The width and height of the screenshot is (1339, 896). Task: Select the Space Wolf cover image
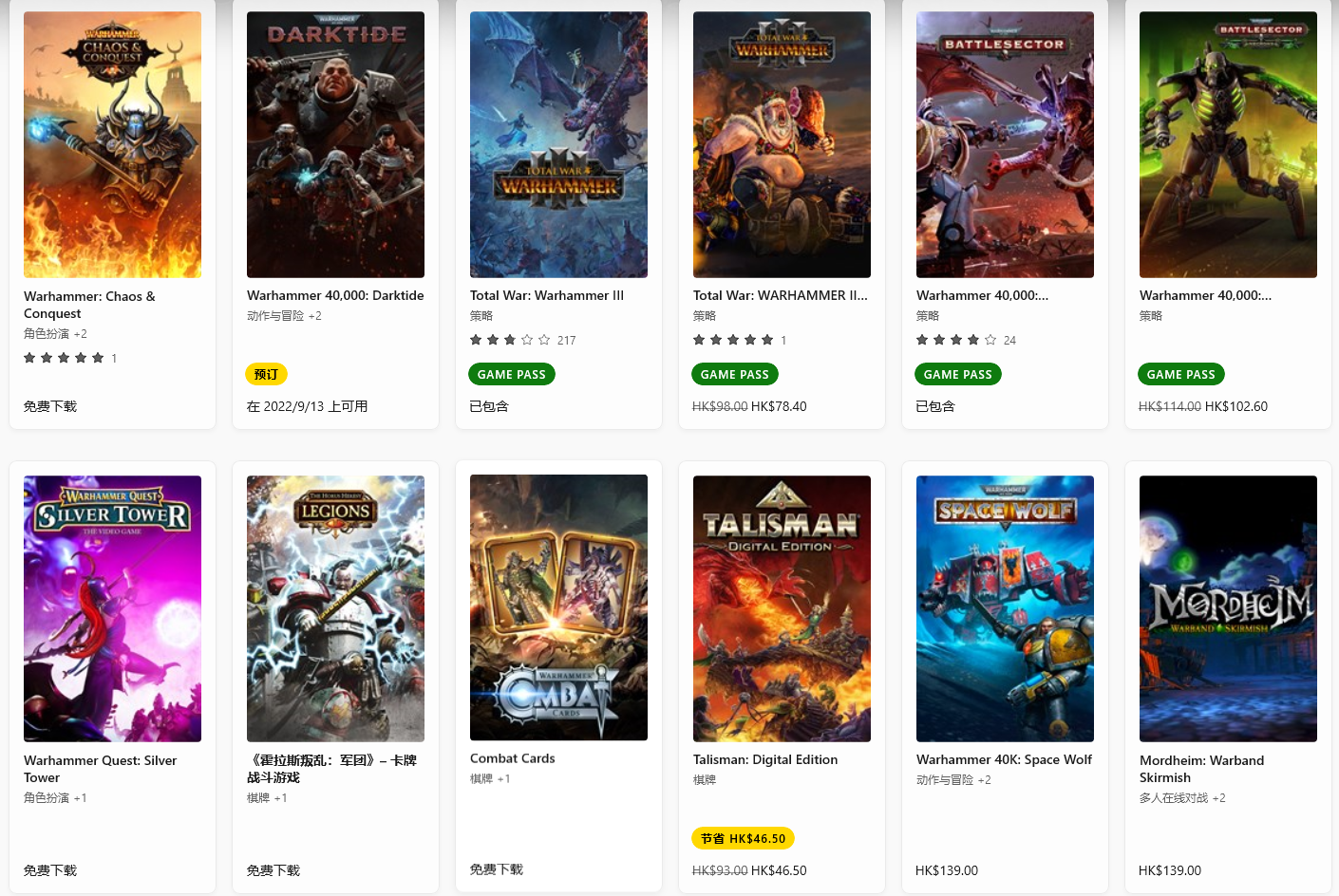point(1005,608)
